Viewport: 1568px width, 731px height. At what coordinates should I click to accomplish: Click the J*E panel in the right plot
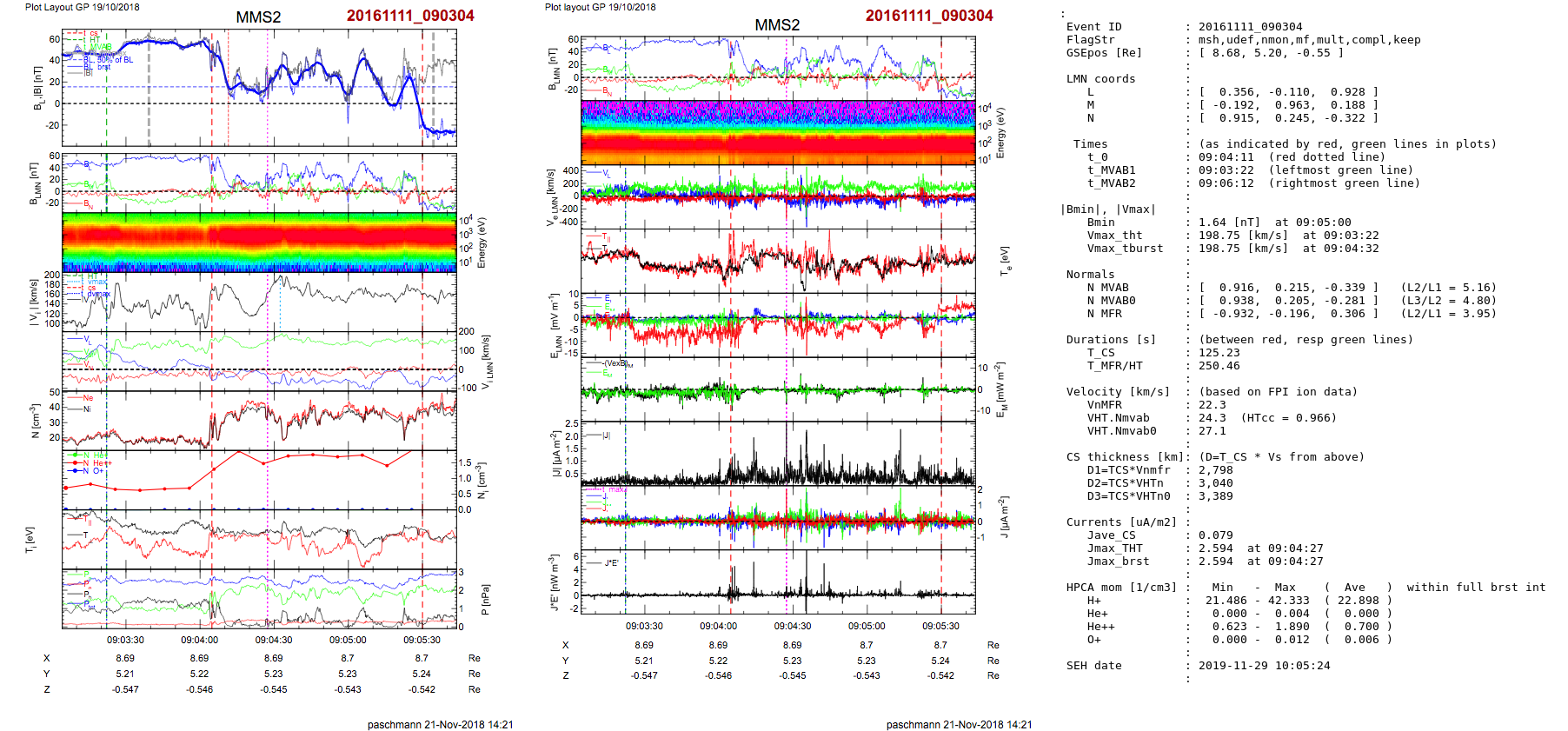(778, 581)
